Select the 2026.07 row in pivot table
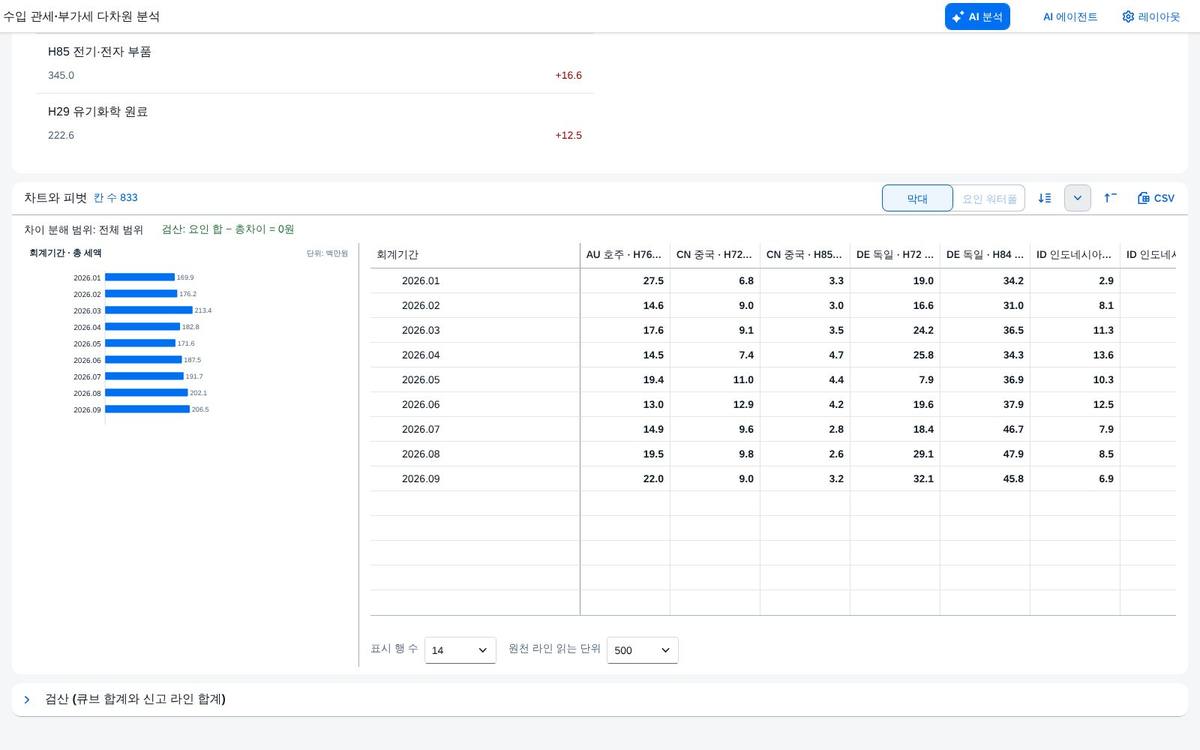 pos(773,429)
